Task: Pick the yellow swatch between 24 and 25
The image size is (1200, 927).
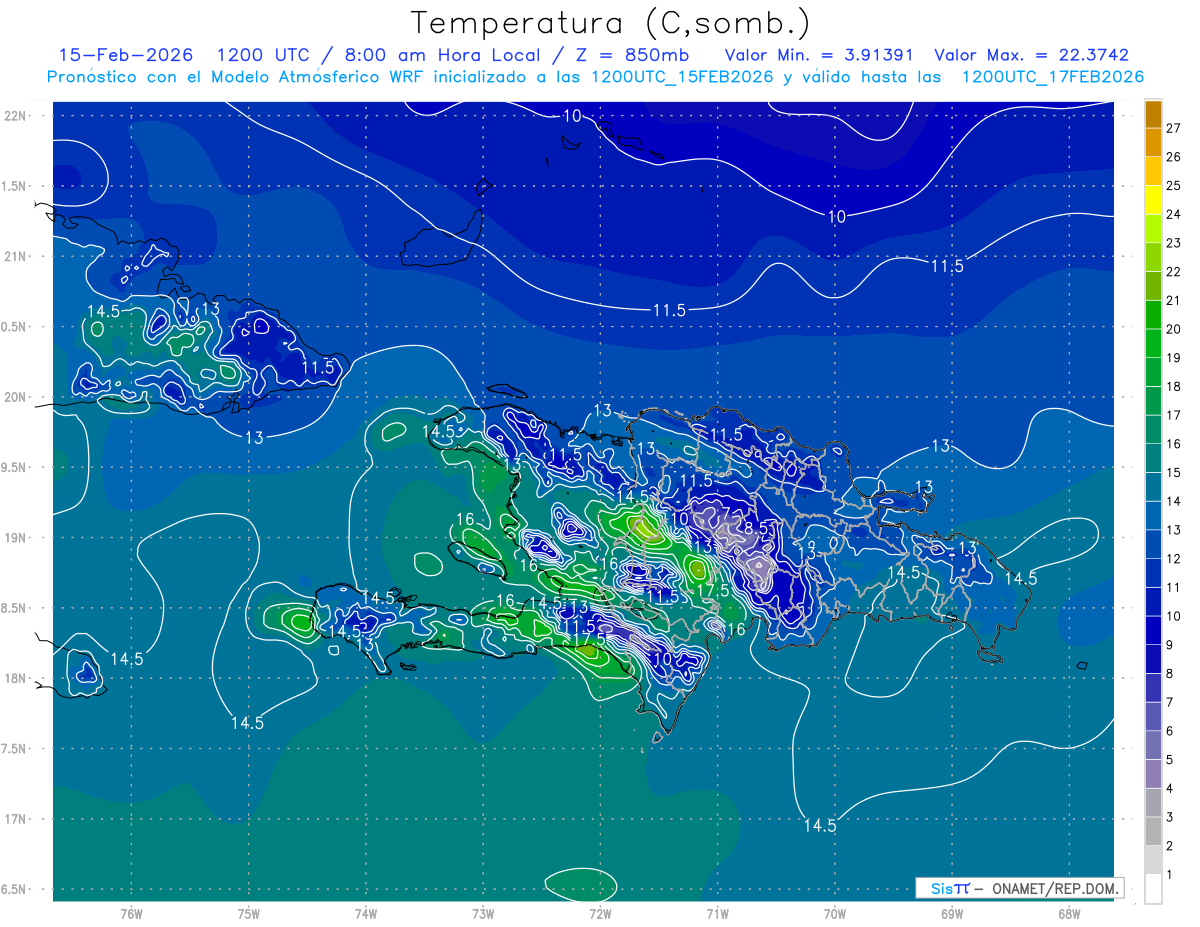Action: pyautogui.click(x=1153, y=200)
